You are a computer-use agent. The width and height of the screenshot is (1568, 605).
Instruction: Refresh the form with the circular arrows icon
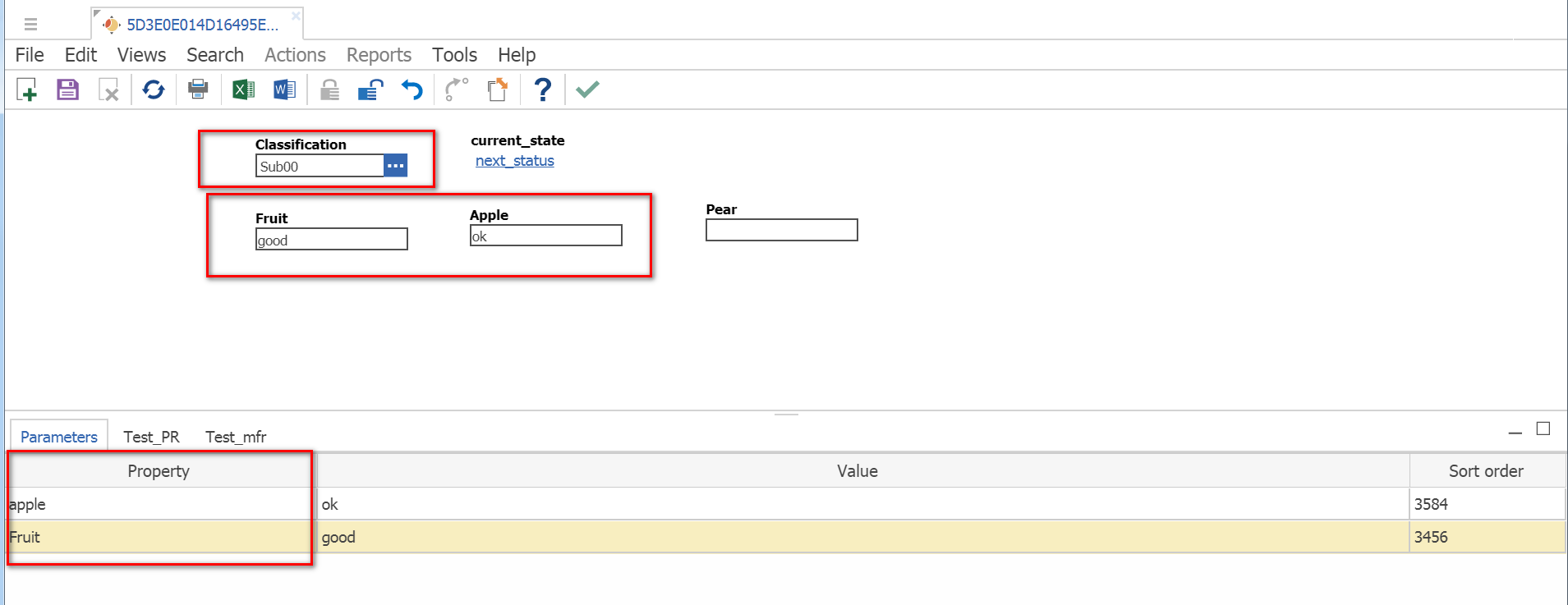pos(154,89)
